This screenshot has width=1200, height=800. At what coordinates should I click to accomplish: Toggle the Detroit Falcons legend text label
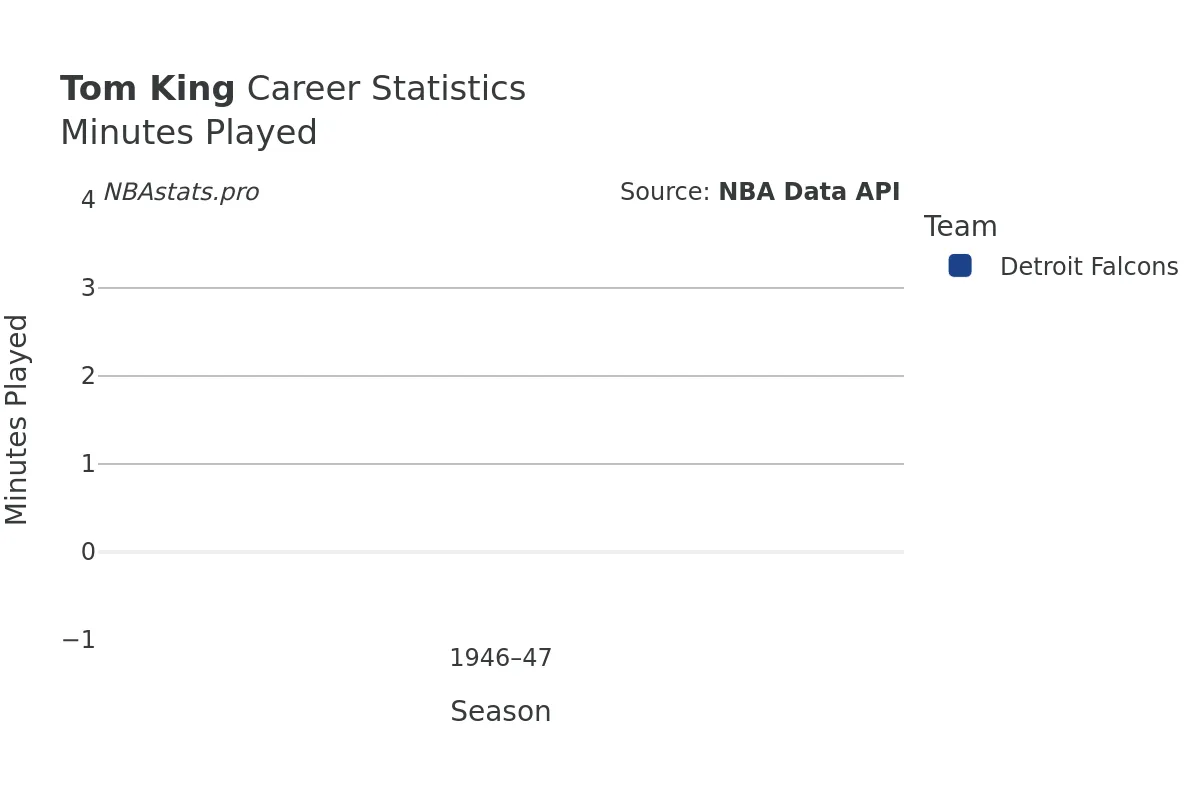coord(1088,267)
